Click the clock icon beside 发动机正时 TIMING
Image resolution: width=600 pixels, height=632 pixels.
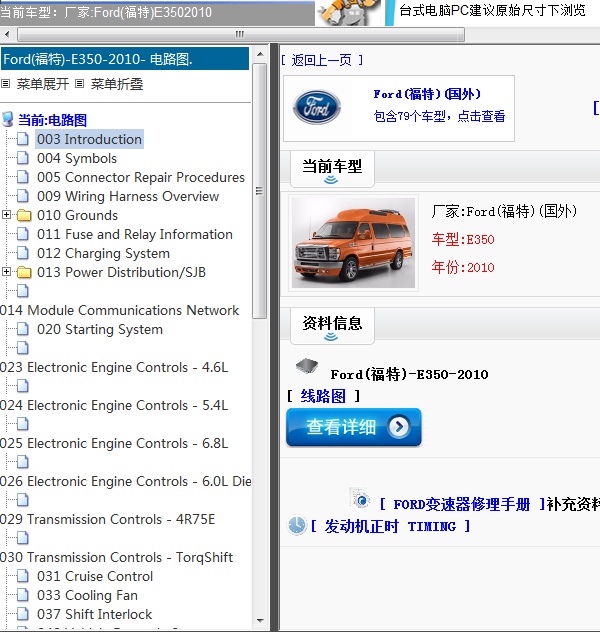tap(297, 525)
